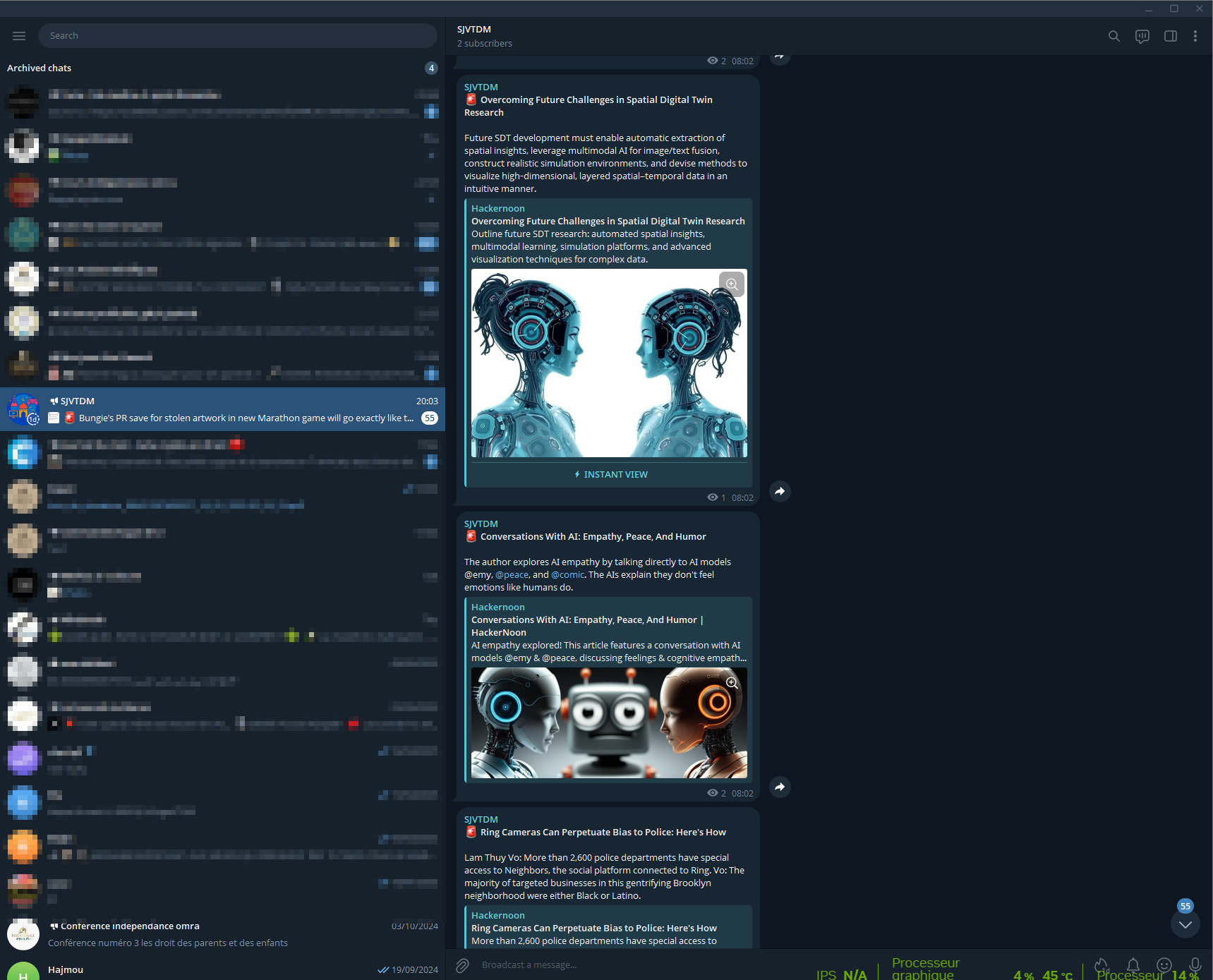Open the channel discussion comments icon
This screenshot has width=1213, height=980.
[x=1142, y=36]
